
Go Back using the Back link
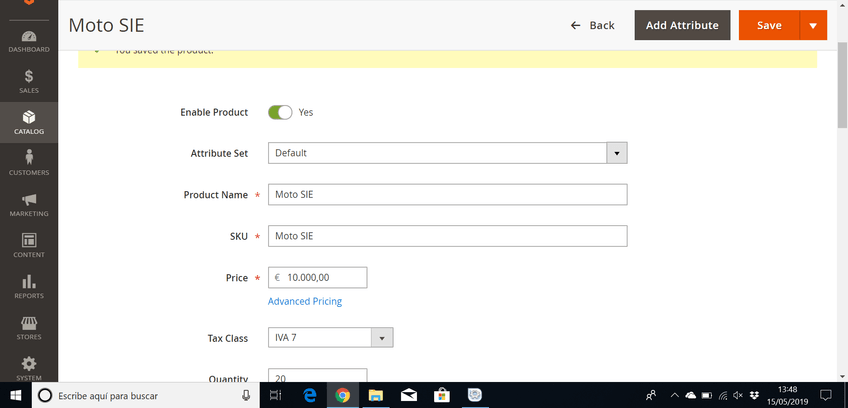pos(593,25)
